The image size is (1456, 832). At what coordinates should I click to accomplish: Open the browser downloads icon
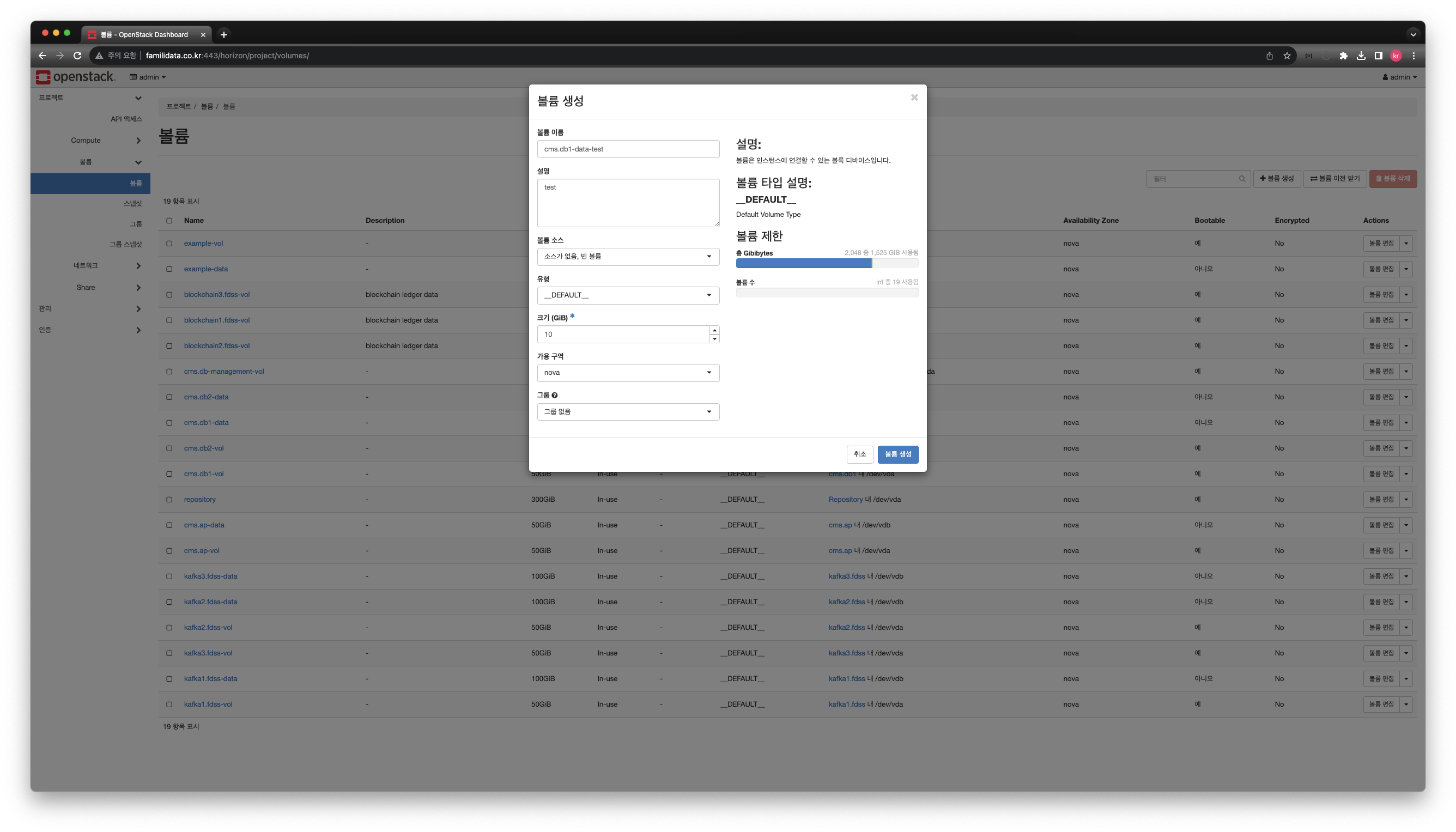[x=1361, y=56]
